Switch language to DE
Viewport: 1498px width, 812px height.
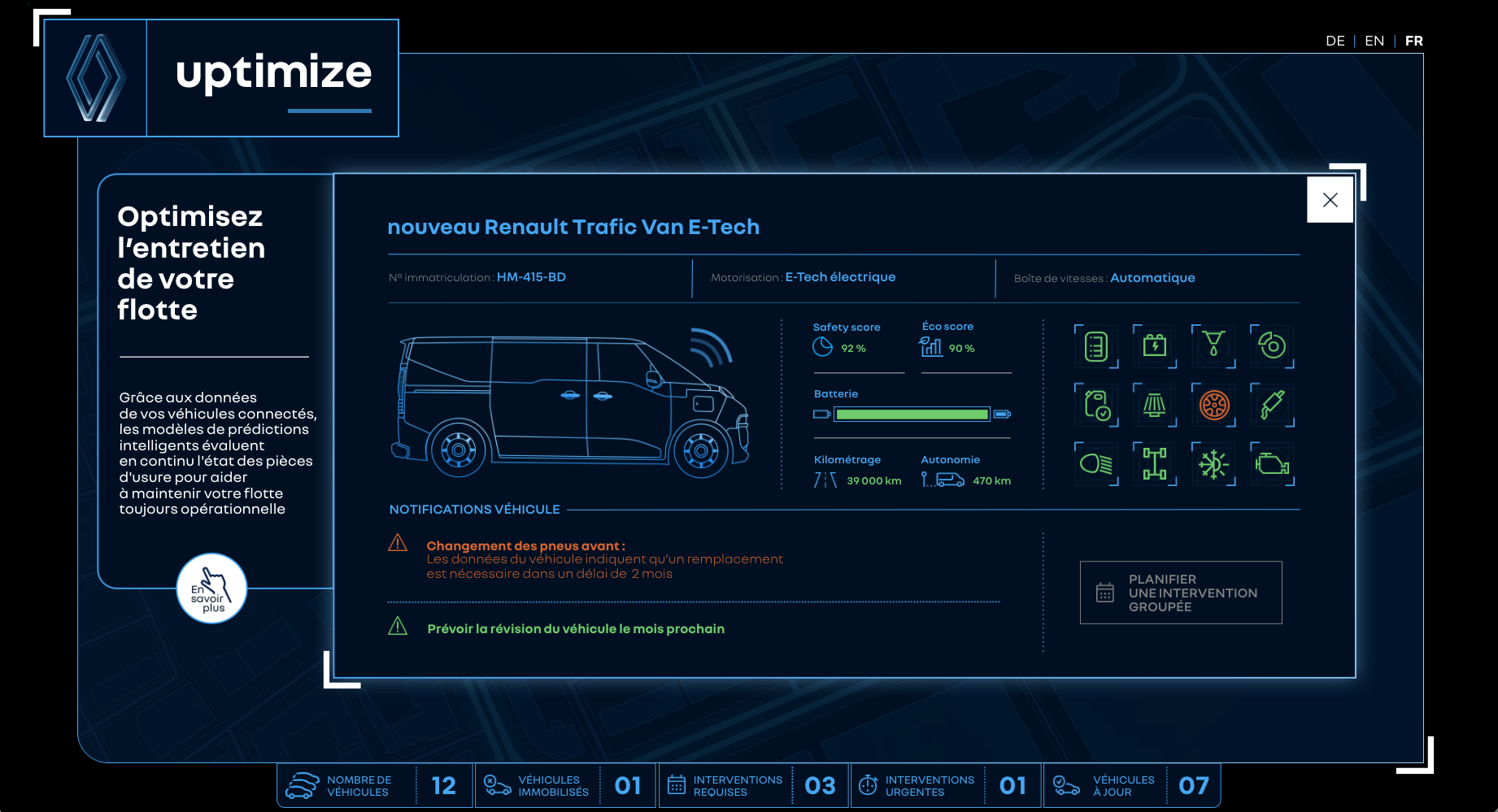pyautogui.click(x=1335, y=41)
